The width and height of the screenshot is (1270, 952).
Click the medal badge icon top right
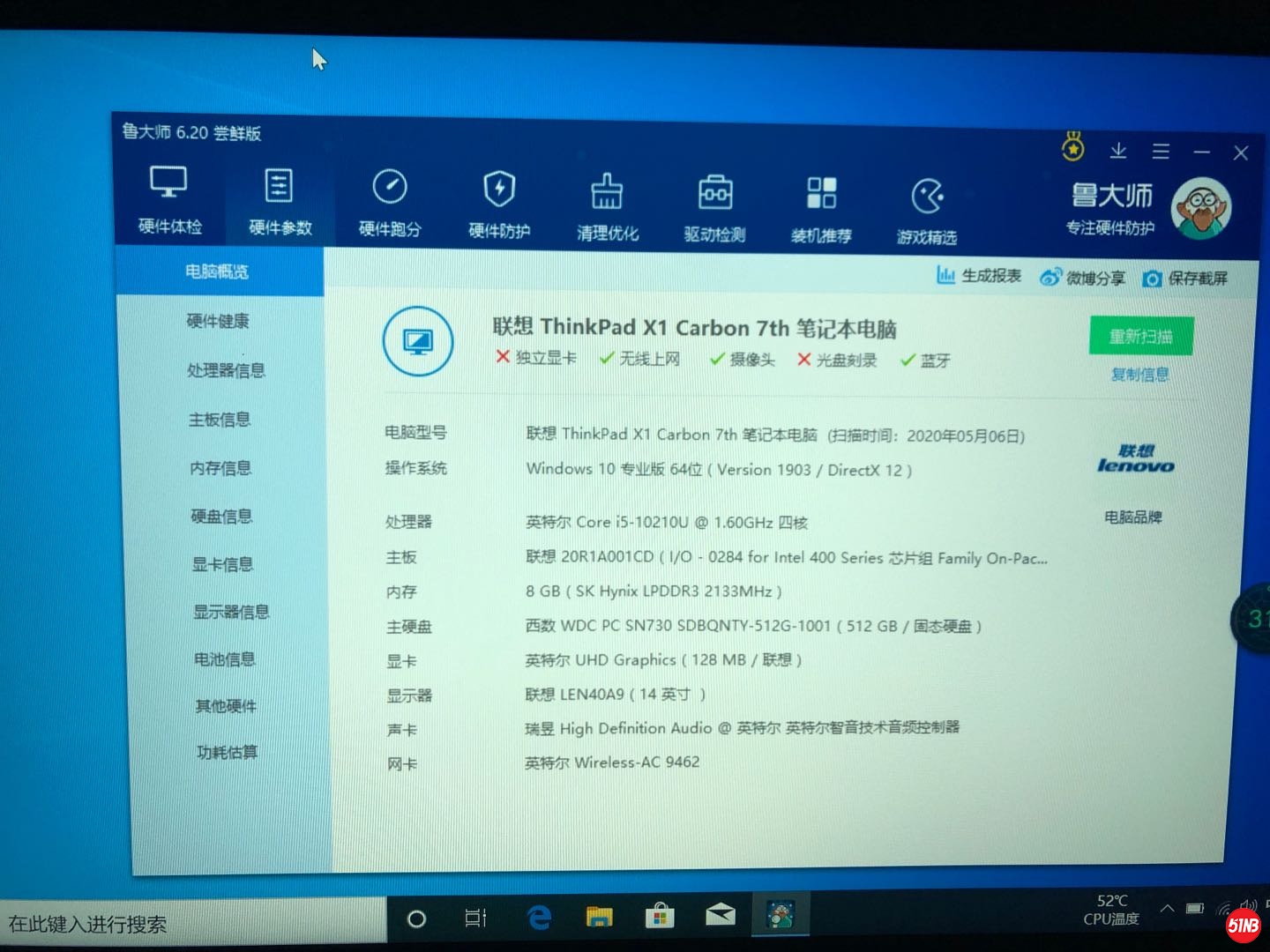(1073, 148)
